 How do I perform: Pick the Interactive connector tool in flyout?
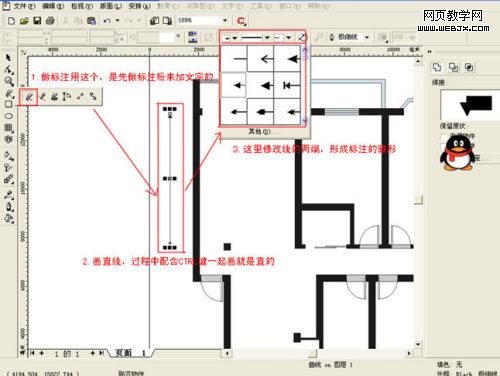pyautogui.click(x=93, y=97)
